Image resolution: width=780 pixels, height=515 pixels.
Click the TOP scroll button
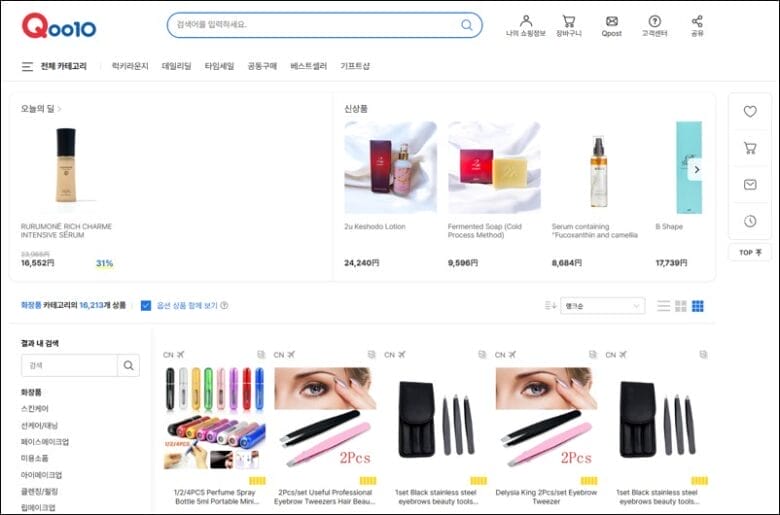coord(749,253)
